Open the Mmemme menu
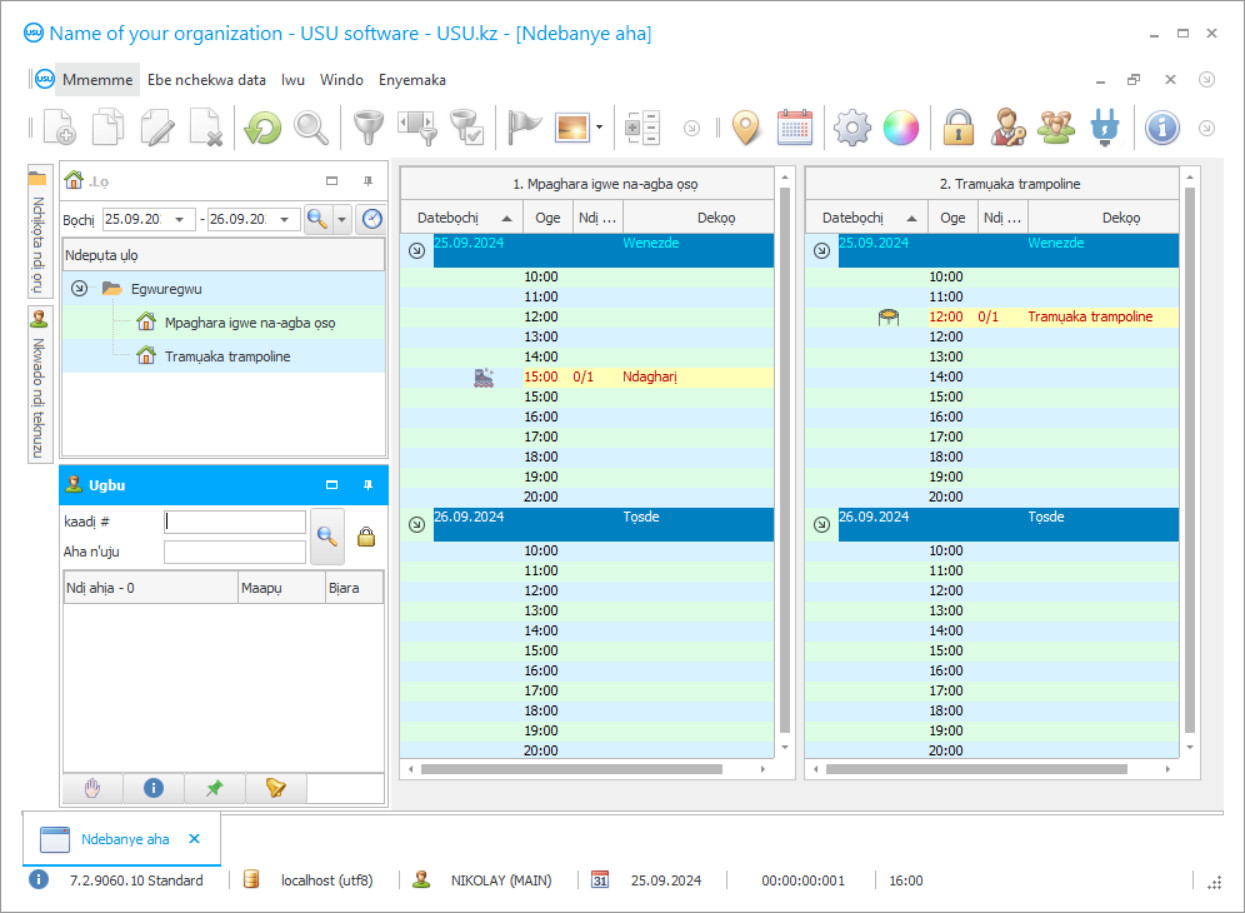This screenshot has width=1245, height=913. 96,80
